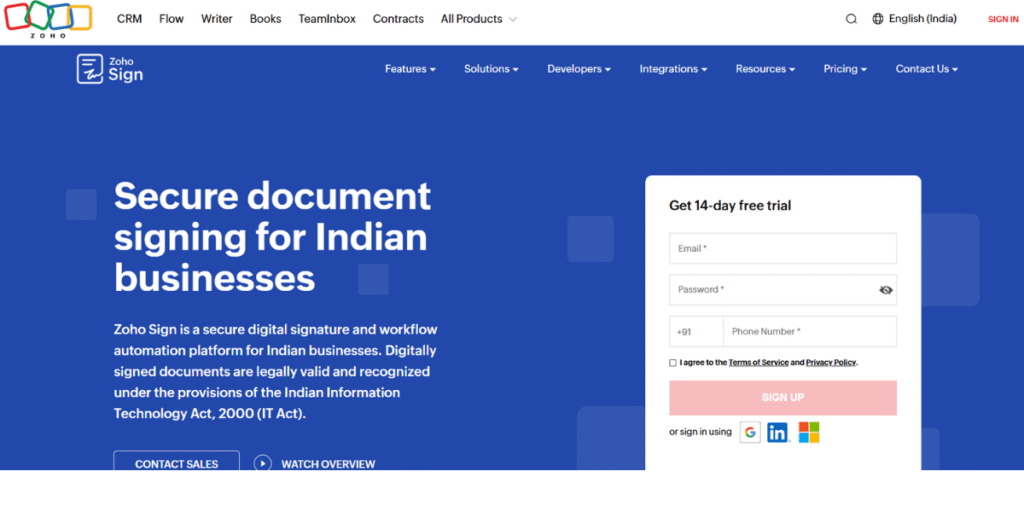Expand the Developers menu
The width and height of the screenshot is (1024, 512).
tap(579, 69)
